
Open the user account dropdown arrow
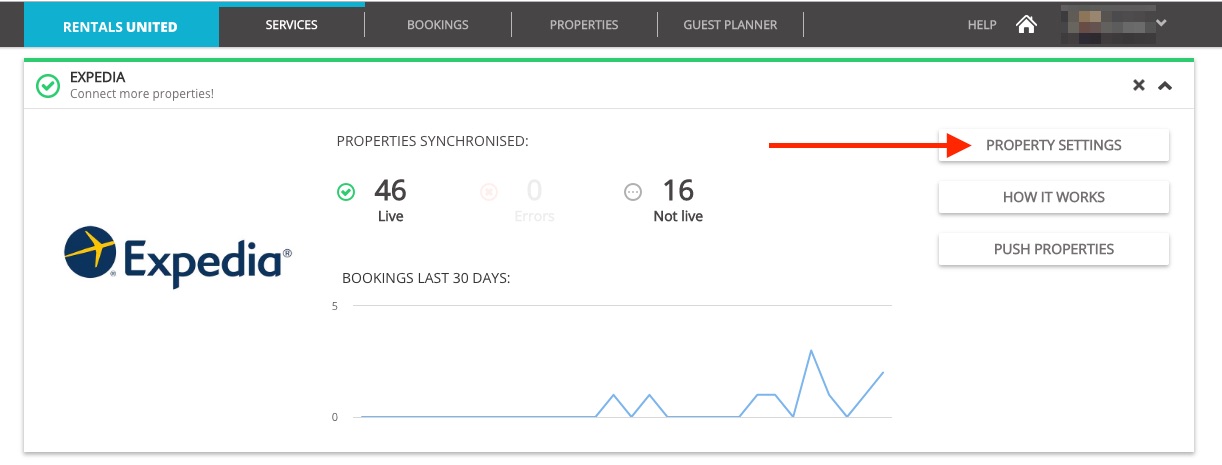(x=1161, y=23)
